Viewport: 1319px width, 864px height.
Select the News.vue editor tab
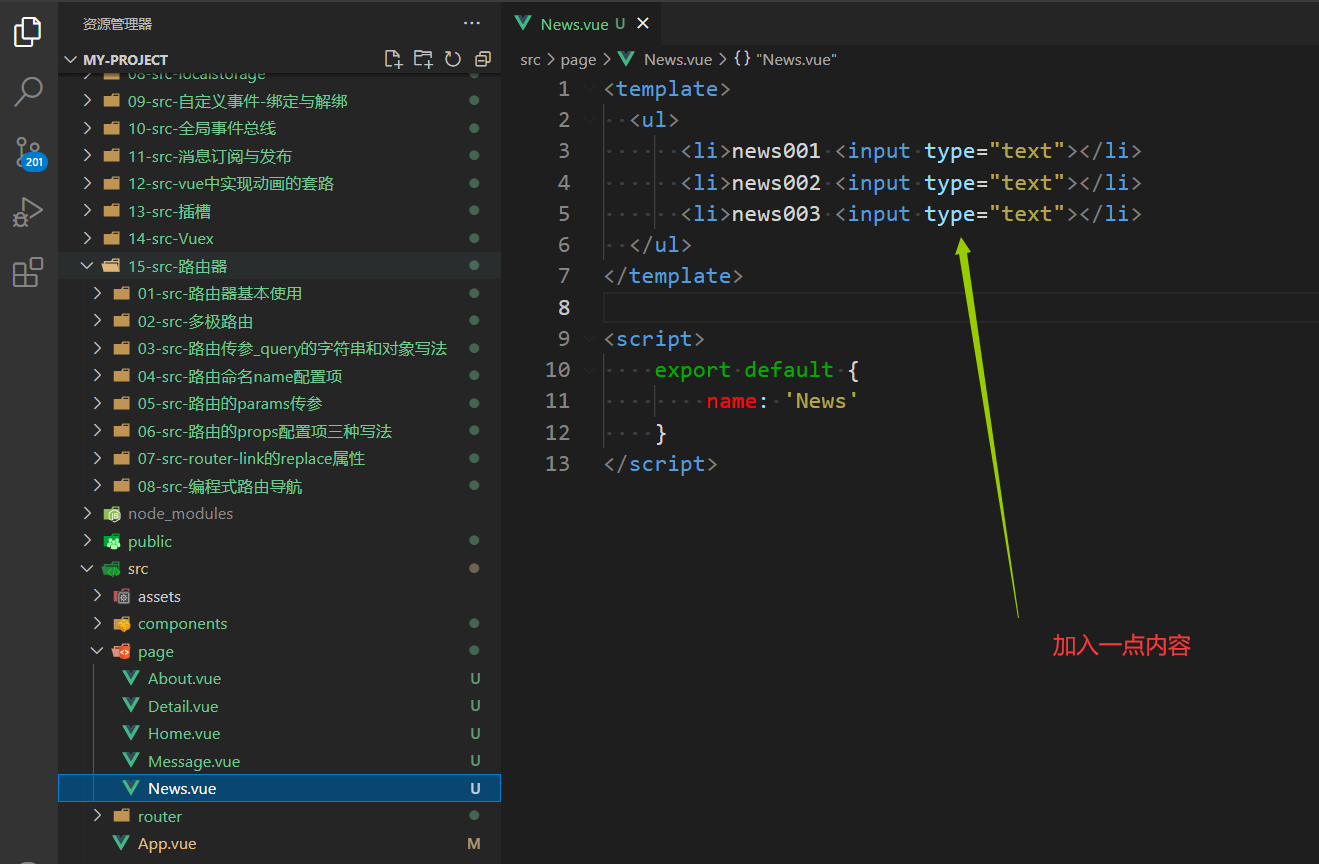click(581, 23)
